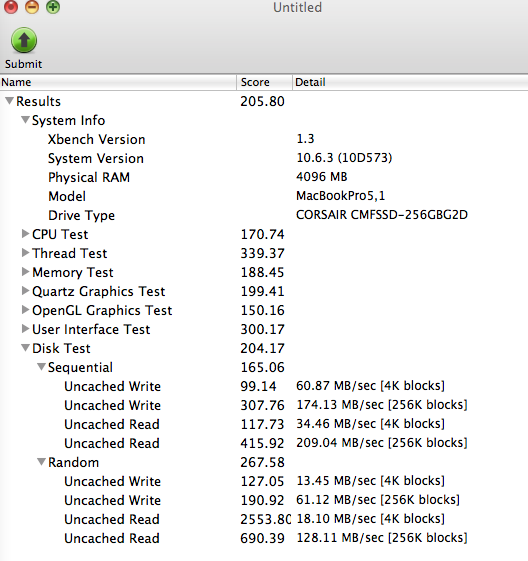This screenshot has width=528, height=561.
Task: Expand the Thread Test row
Action: click(x=25, y=253)
